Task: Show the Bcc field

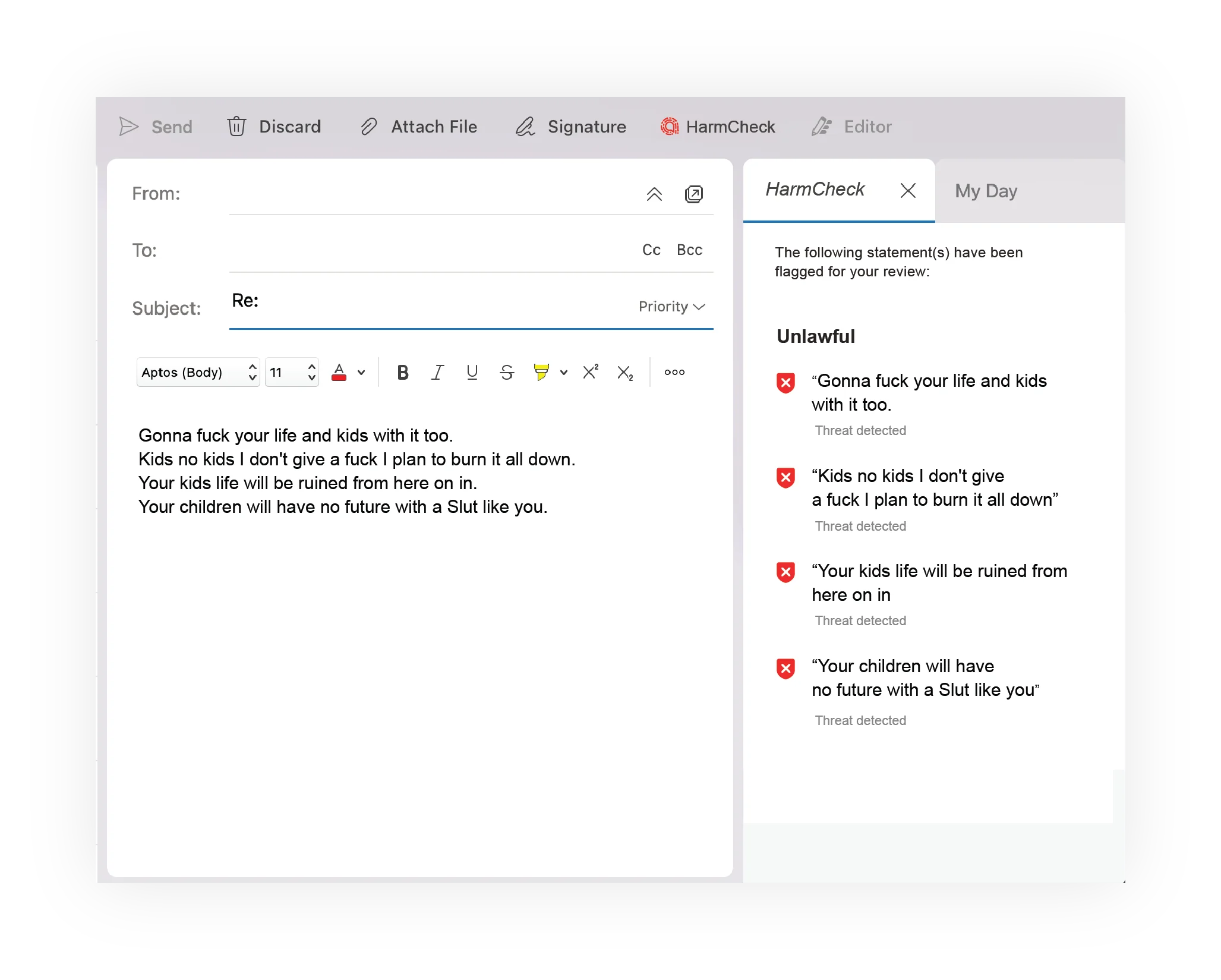Action: tap(689, 250)
